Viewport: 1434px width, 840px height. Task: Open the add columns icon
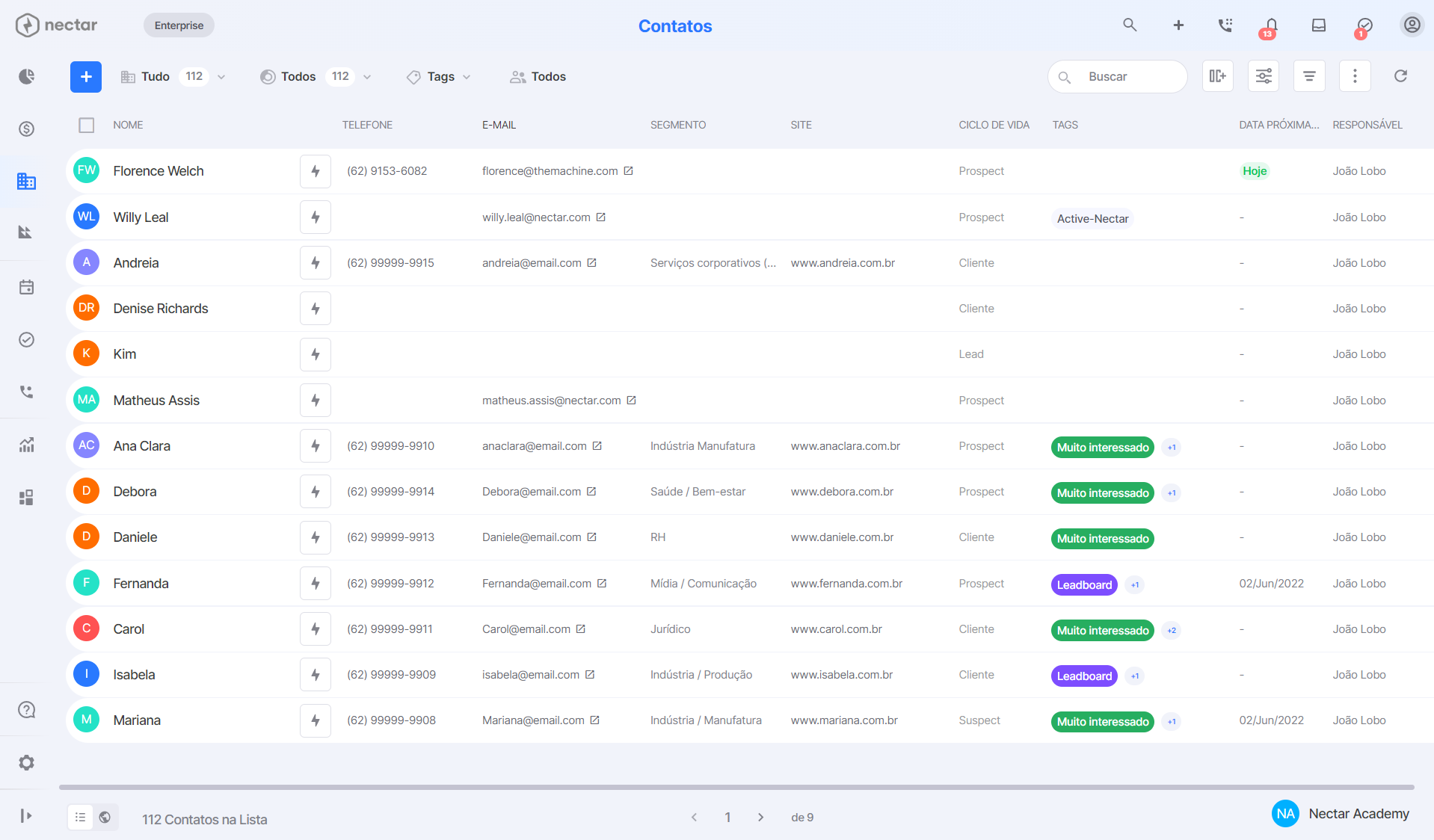click(1218, 76)
